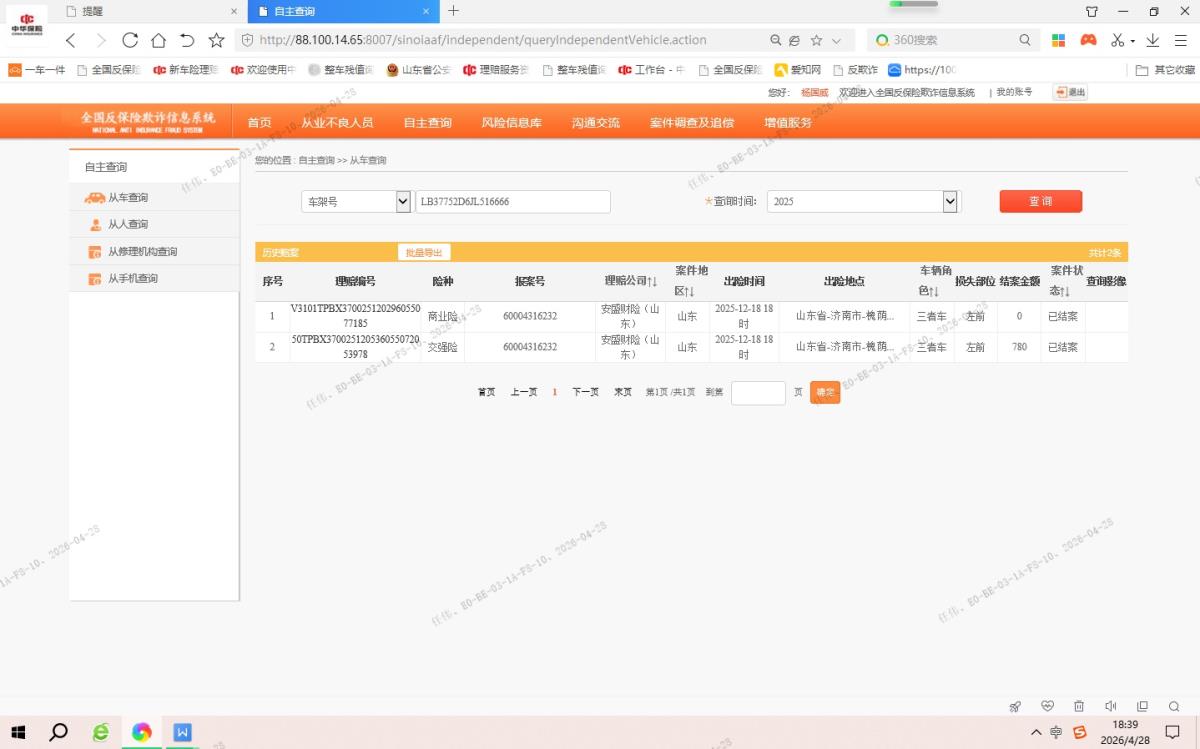This screenshot has width=1200, height=749.
Task: Click the shirt skin icon in title bar
Action: 1092,11
